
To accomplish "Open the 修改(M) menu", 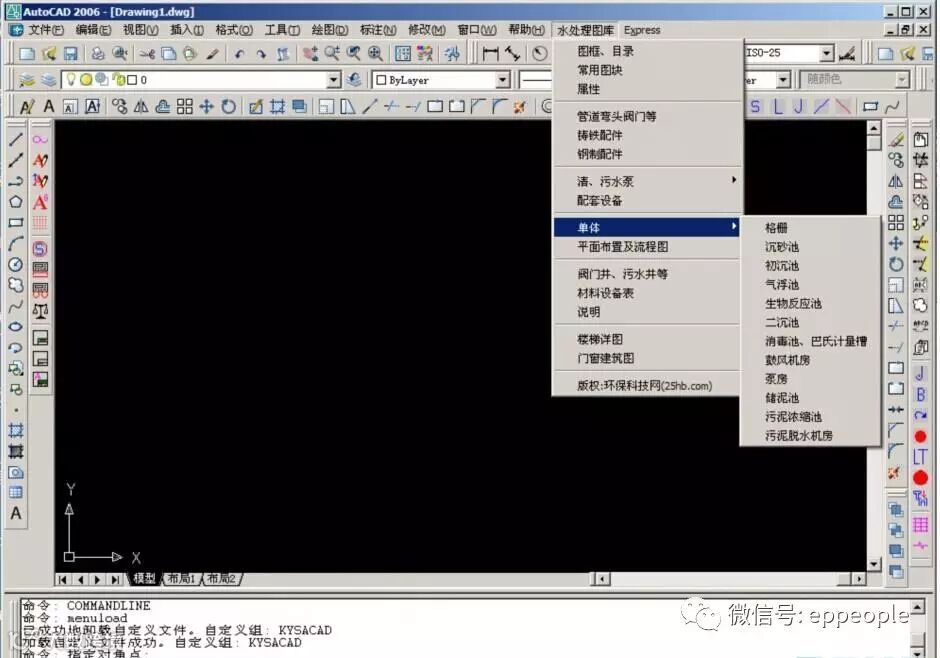I will pyautogui.click(x=426, y=29).
